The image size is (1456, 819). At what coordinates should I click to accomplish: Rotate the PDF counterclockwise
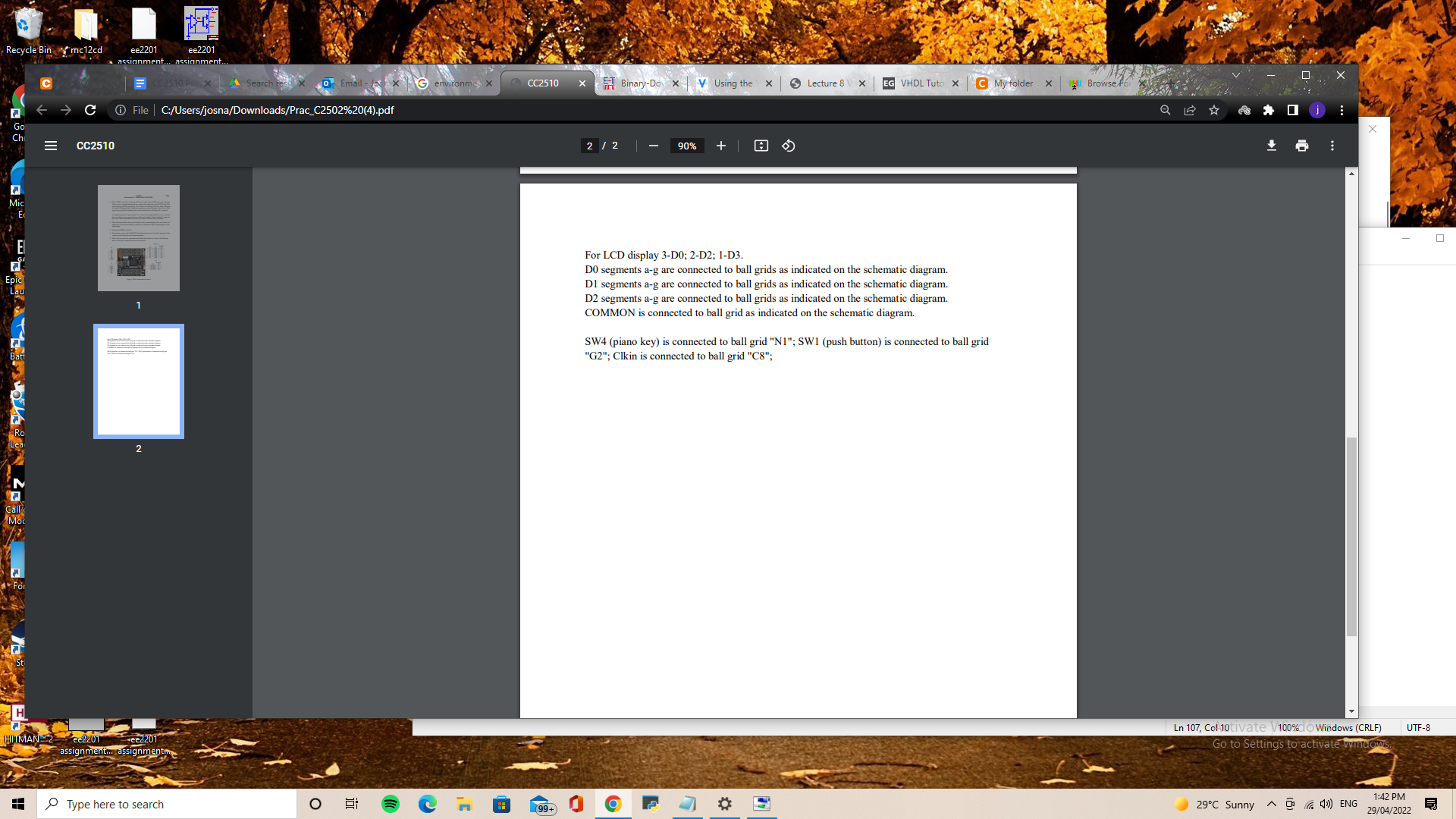pyautogui.click(x=789, y=146)
